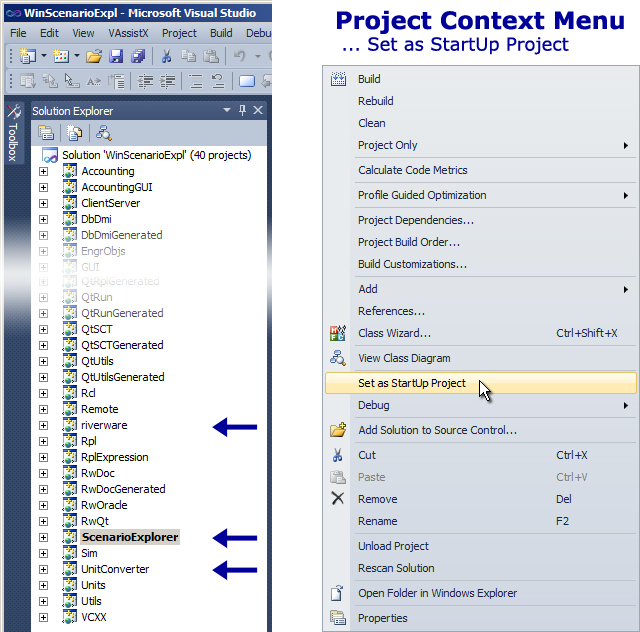Expand the VCXX project node
The height and width of the screenshot is (632, 640).
[x=43, y=617]
